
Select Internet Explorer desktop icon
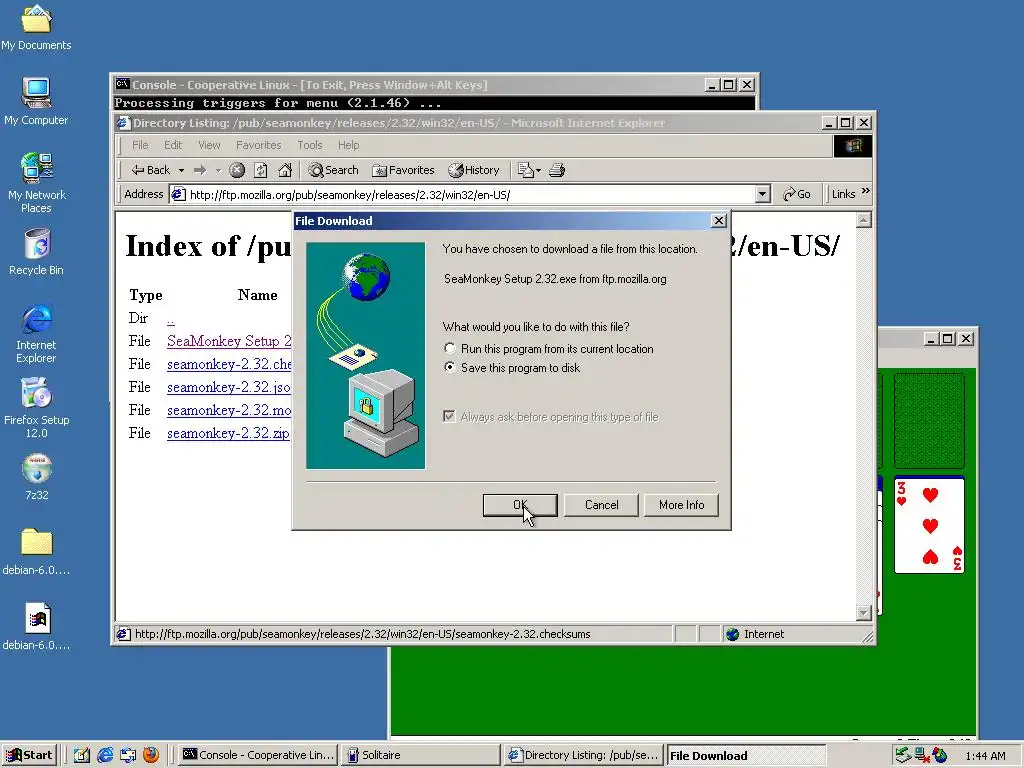(36, 333)
